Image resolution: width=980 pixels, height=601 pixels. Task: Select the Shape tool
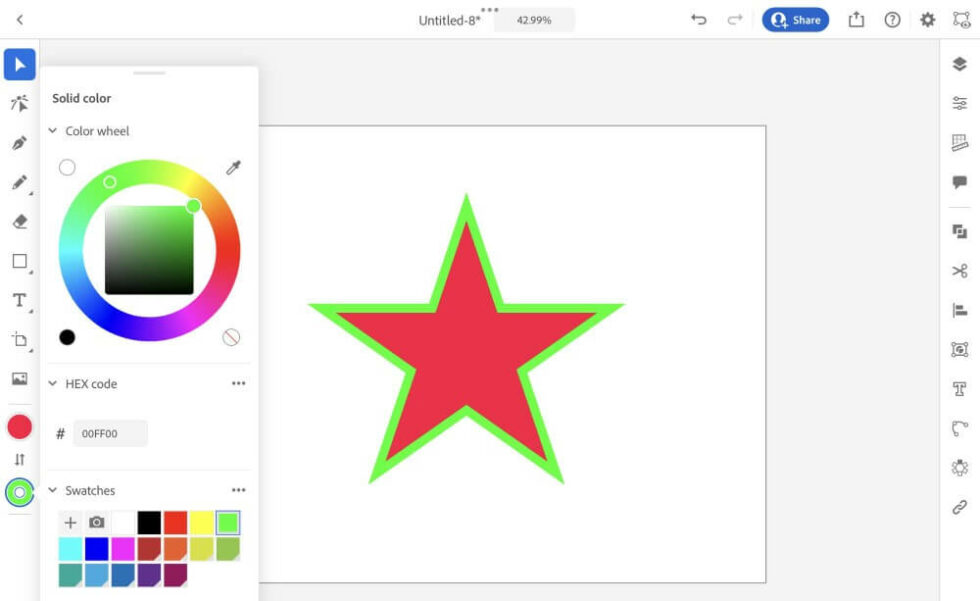[x=18, y=260]
